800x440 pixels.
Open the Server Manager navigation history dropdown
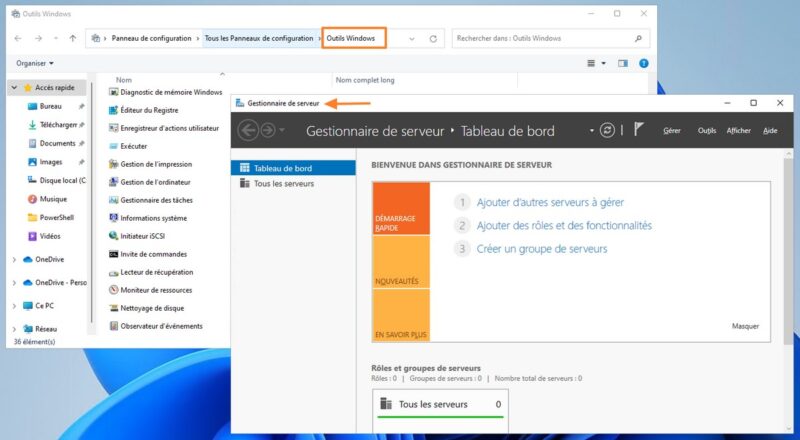282,130
